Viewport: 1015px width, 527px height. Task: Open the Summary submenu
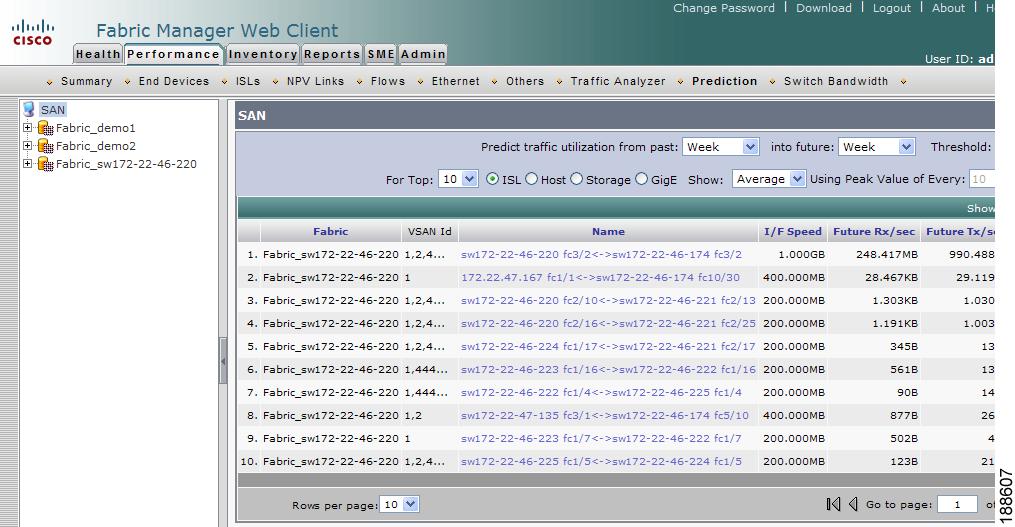[86, 81]
